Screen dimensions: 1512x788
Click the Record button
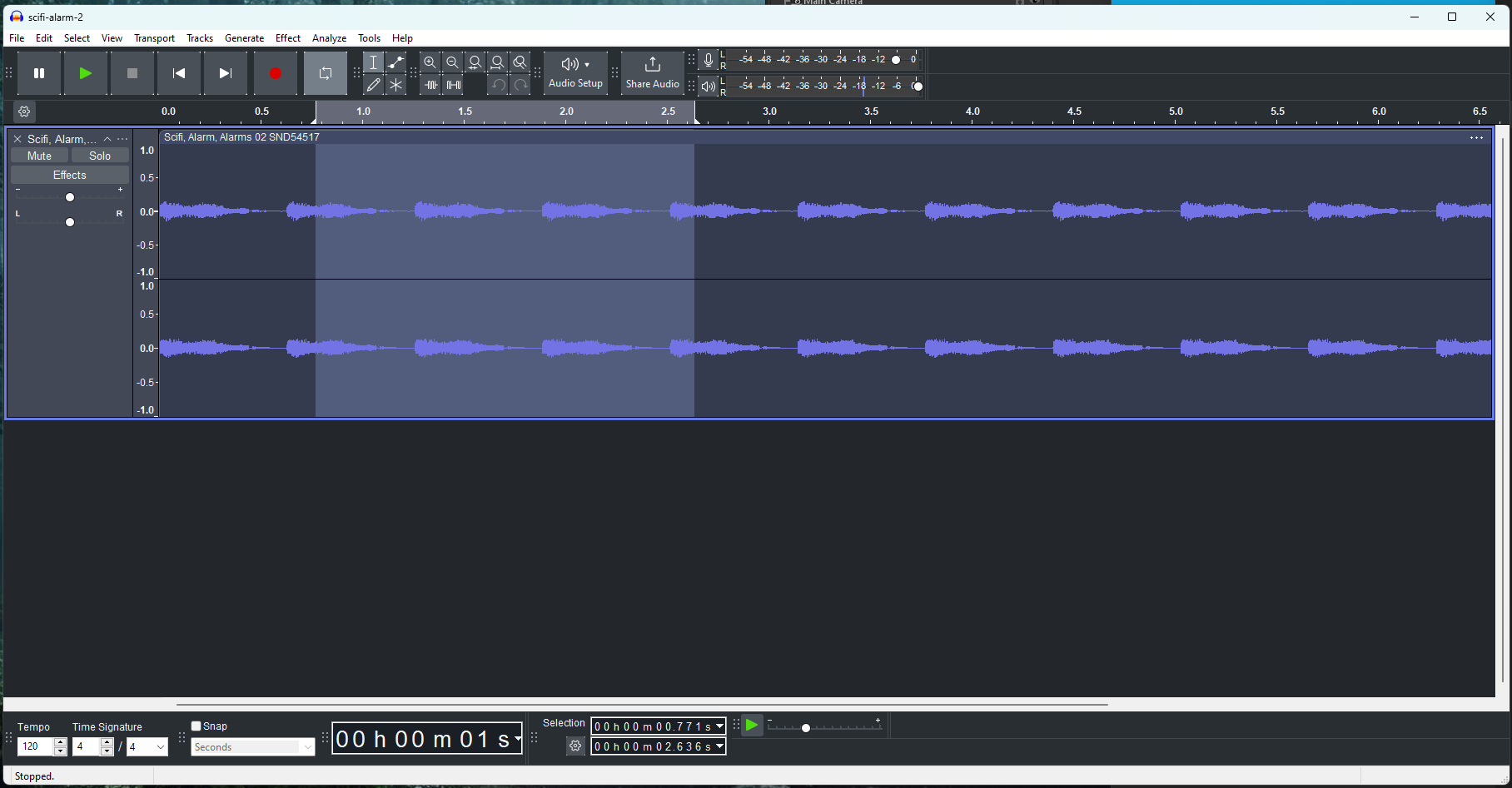click(276, 73)
